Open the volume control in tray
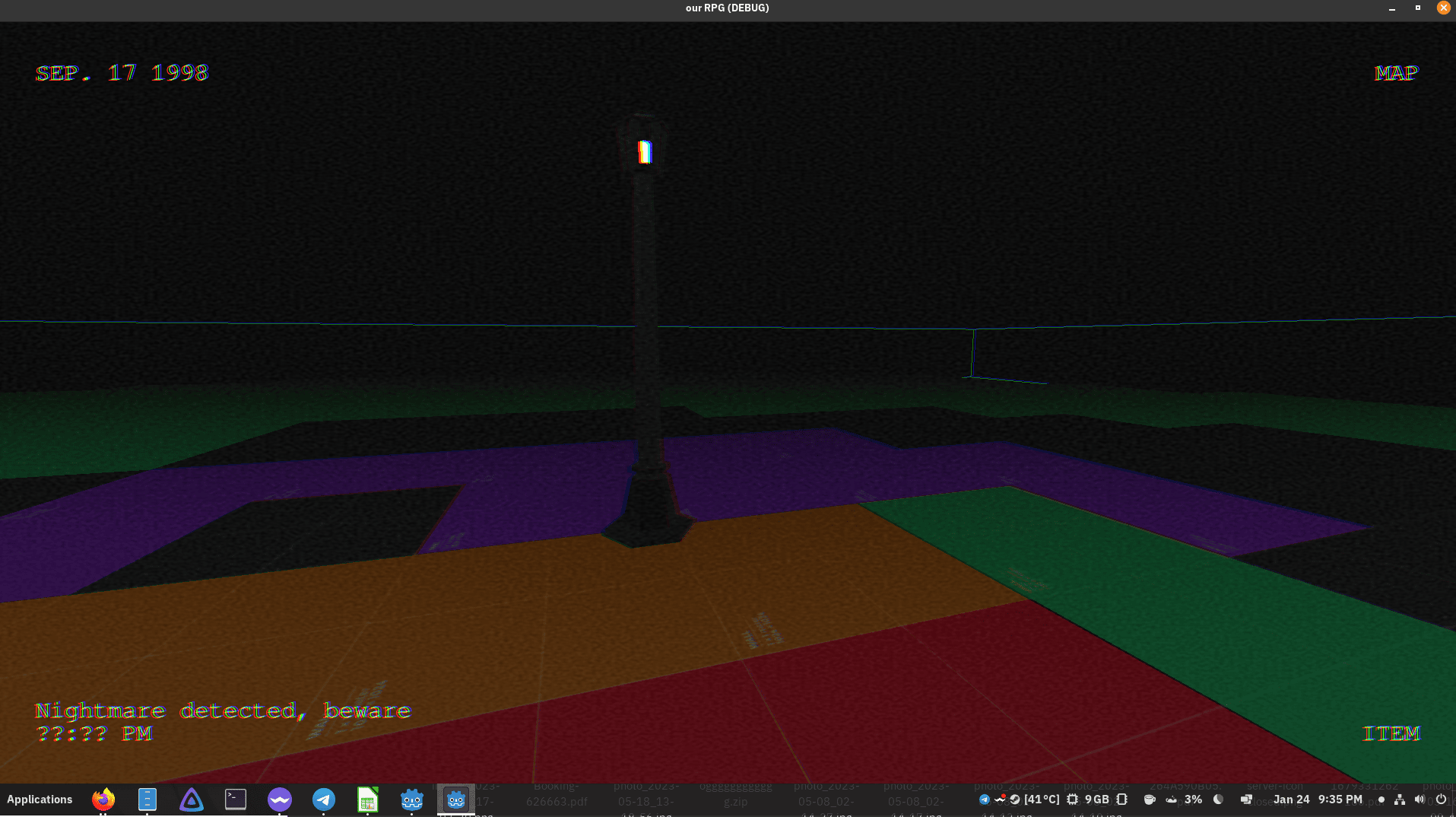 [1420, 800]
